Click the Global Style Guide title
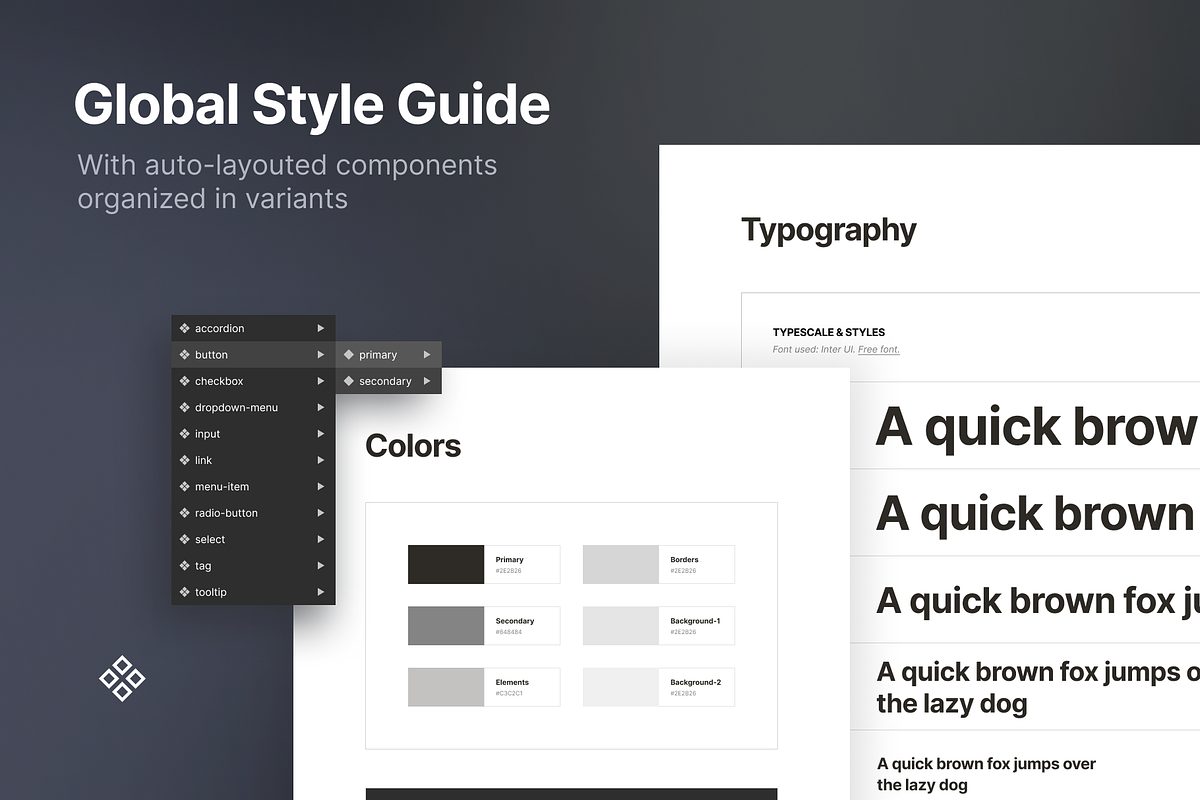1200x800 pixels. (x=312, y=105)
